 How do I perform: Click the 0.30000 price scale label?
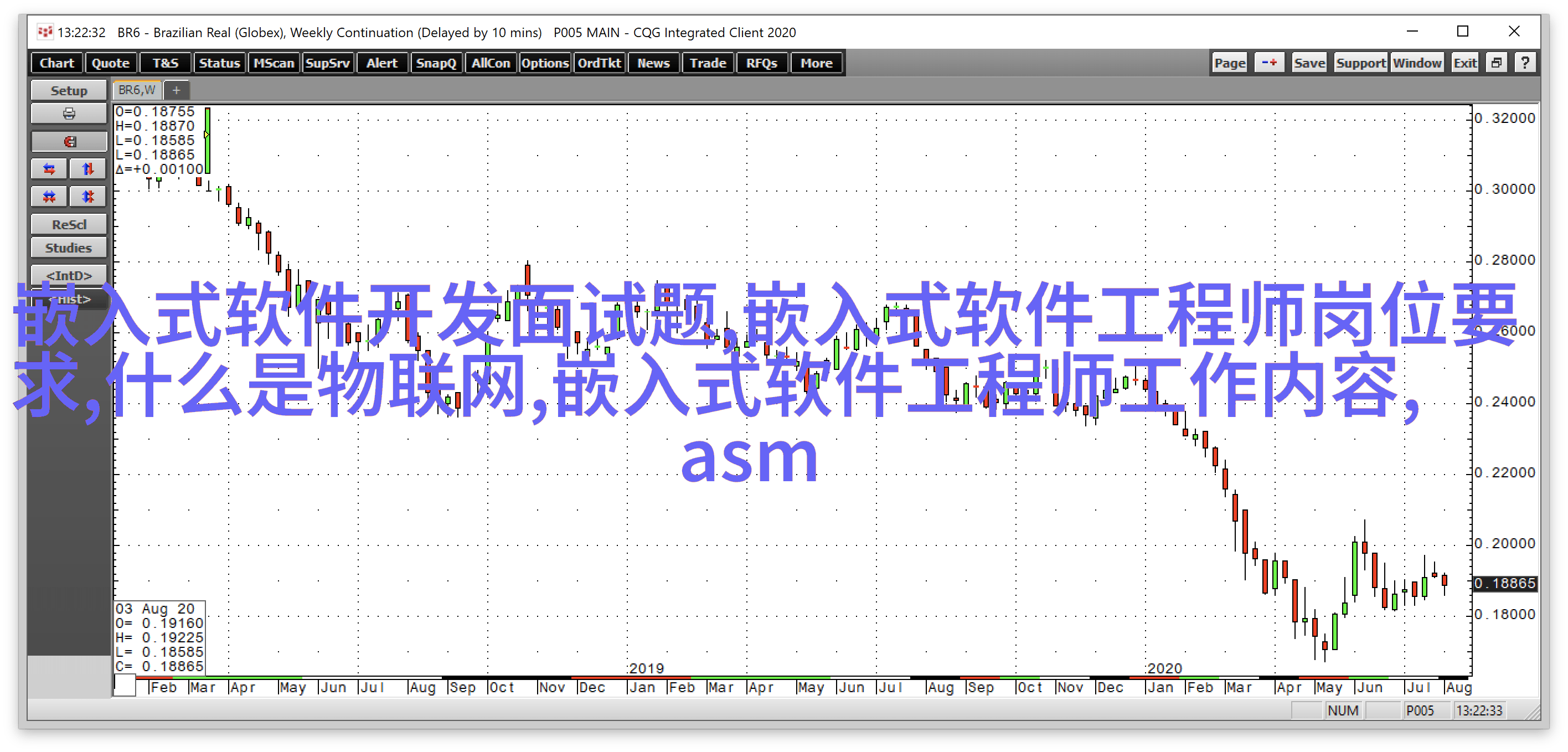pyautogui.click(x=1505, y=189)
